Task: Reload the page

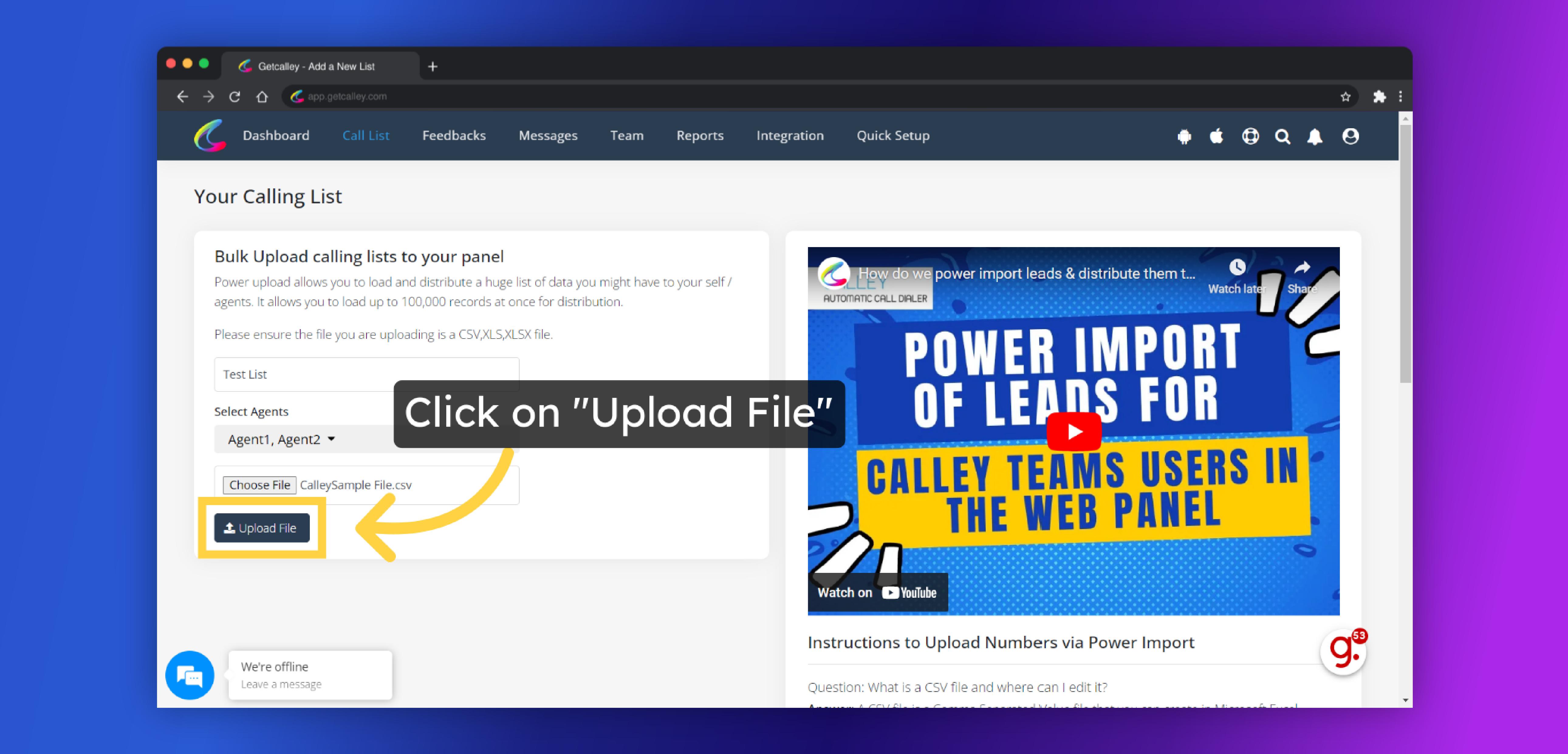Action: click(234, 96)
